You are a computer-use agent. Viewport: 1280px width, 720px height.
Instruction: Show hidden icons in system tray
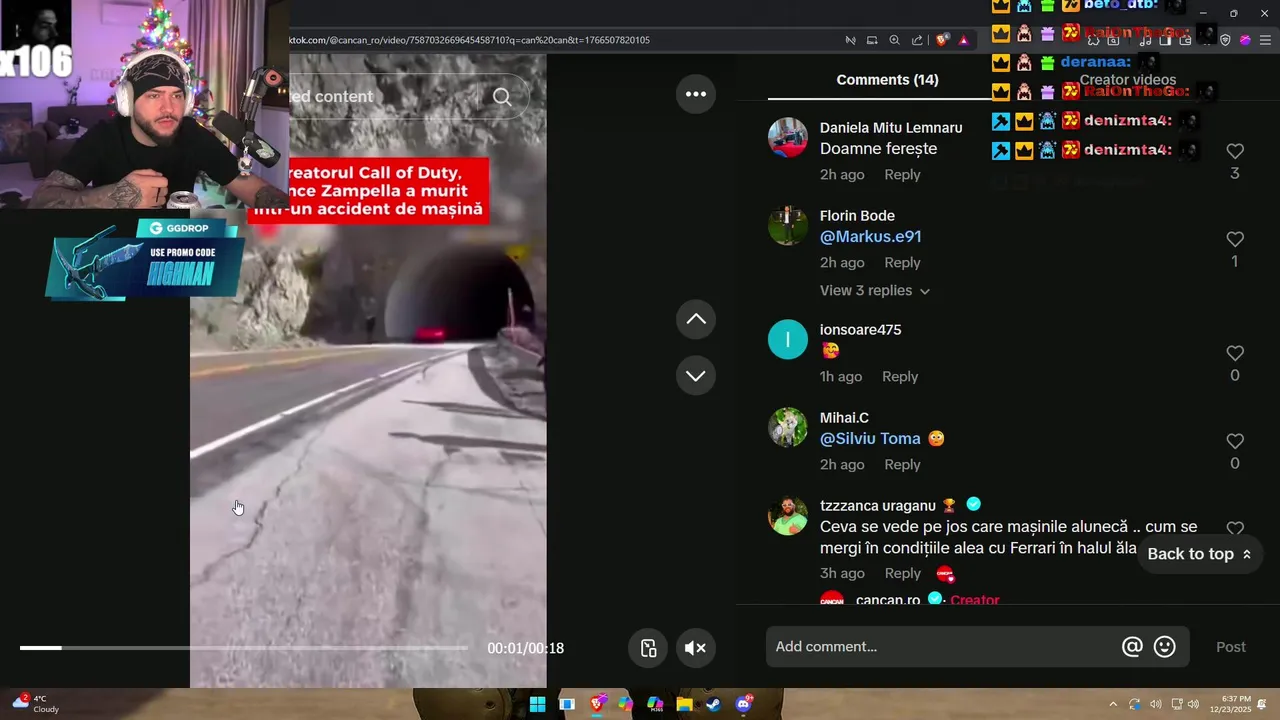coord(1113,704)
